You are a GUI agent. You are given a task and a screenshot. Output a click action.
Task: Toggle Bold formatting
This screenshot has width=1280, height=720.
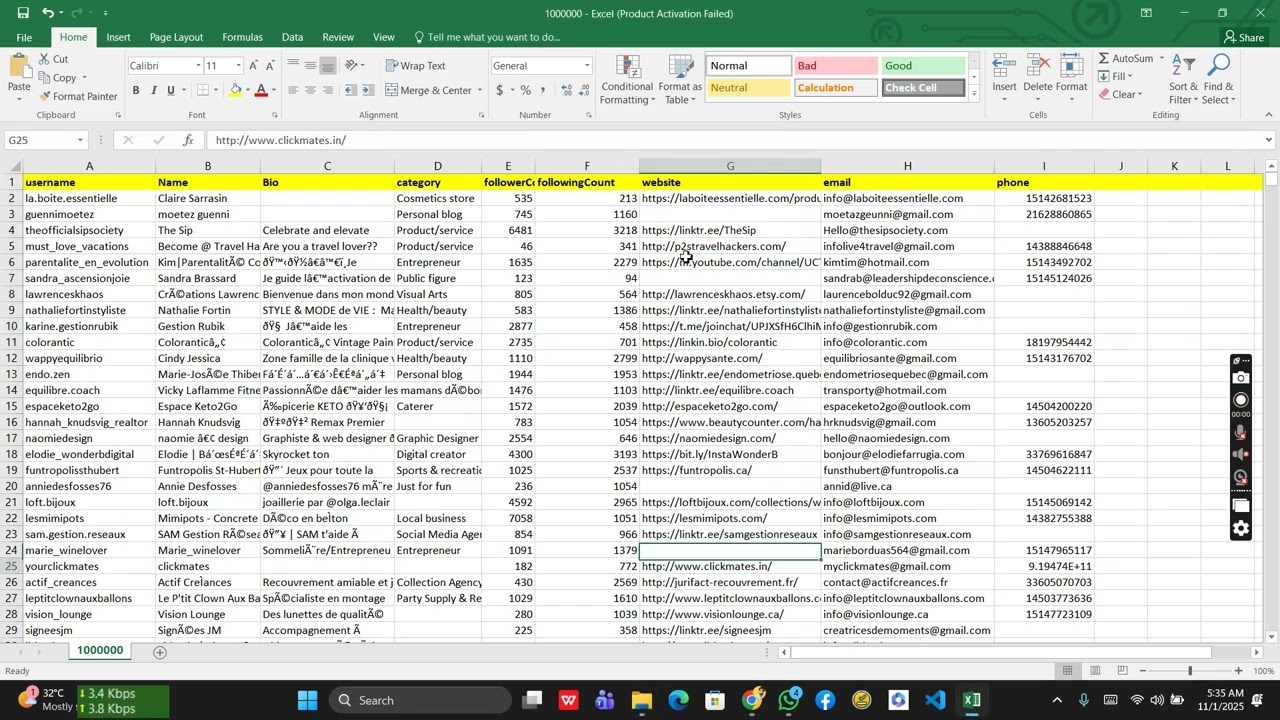(x=136, y=90)
